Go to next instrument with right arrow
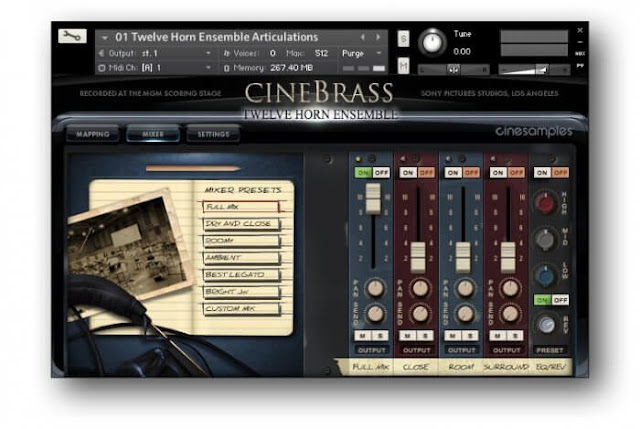The height and width of the screenshot is (429, 640). point(378,37)
